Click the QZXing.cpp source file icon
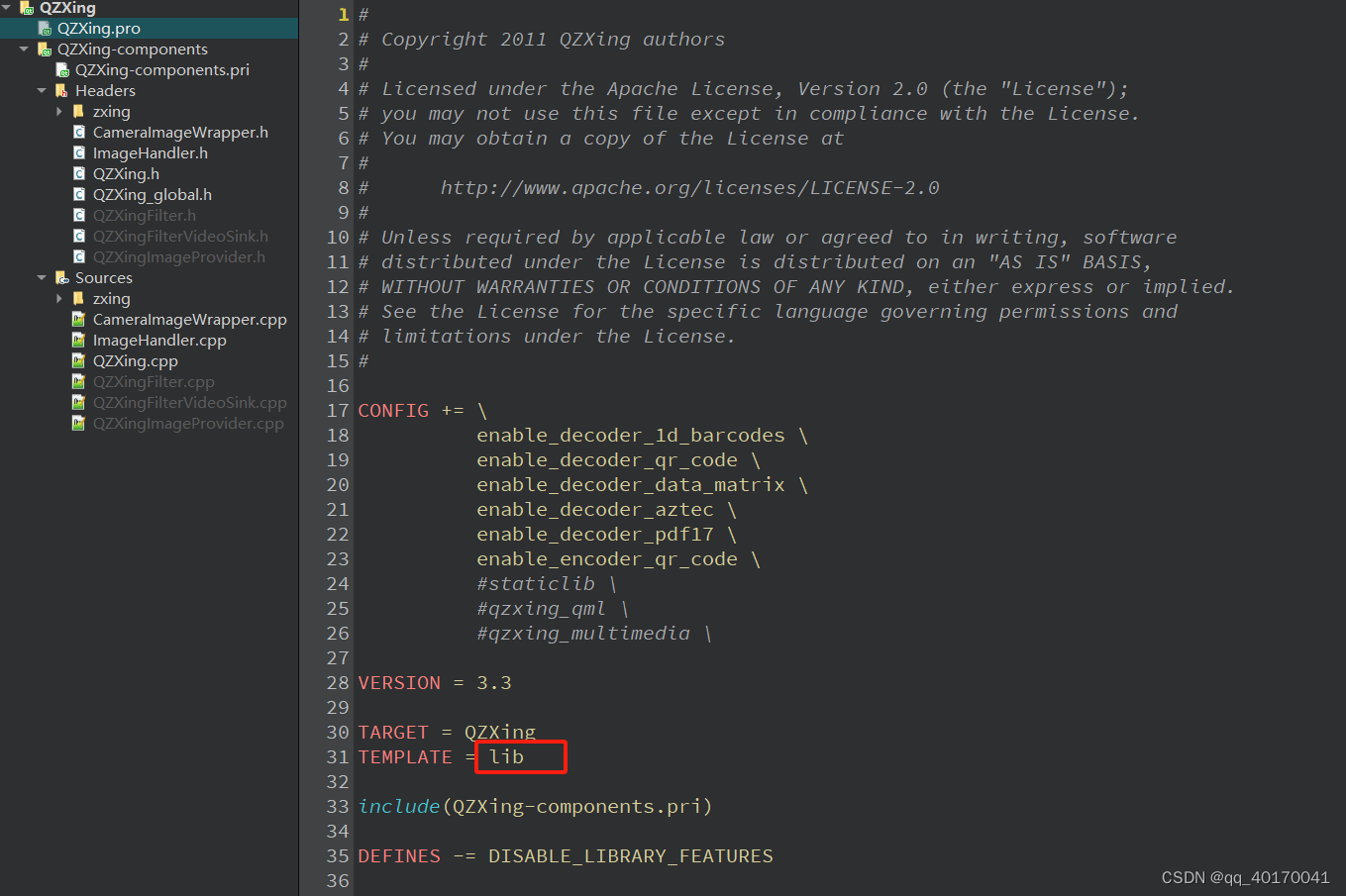The image size is (1346, 896). point(79,360)
